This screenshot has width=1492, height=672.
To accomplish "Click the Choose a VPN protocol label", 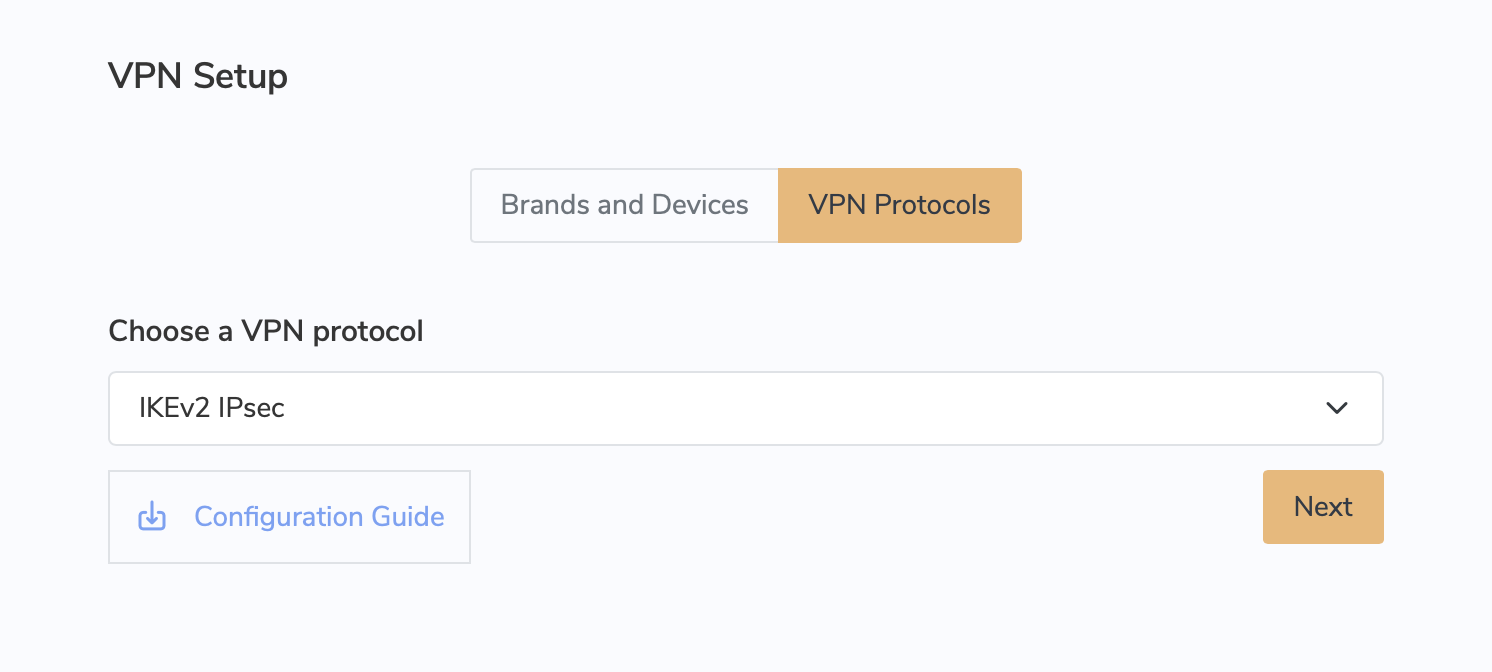I will 266,331.
